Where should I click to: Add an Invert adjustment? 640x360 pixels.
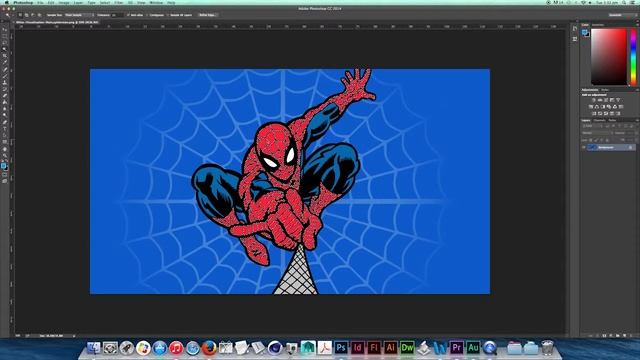pyautogui.click(x=594, y=113)
